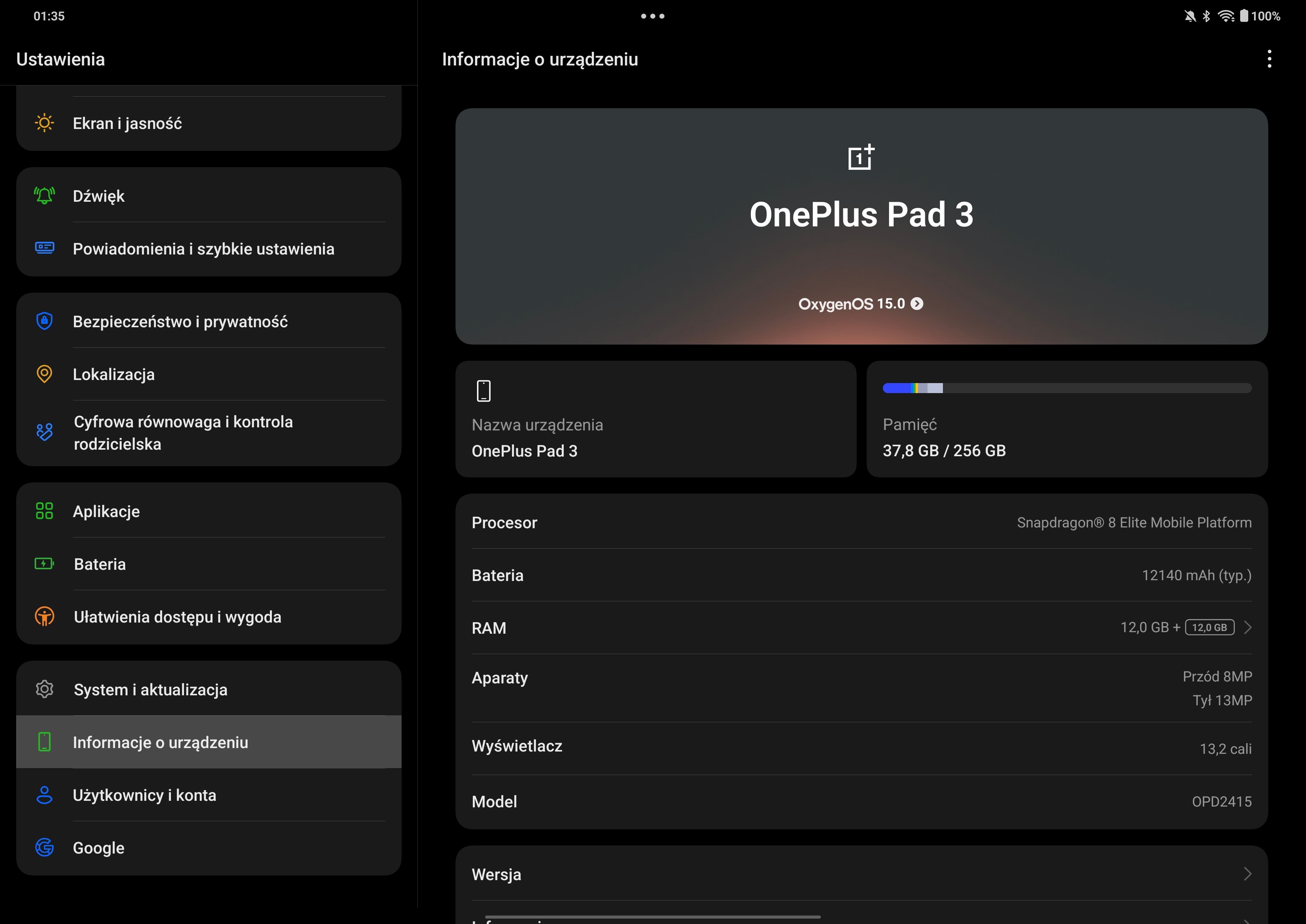Viewport: 1306px width, 924px height.
Task: Click the battery icon in Bateria sidebar row
Action: point(44,563)
